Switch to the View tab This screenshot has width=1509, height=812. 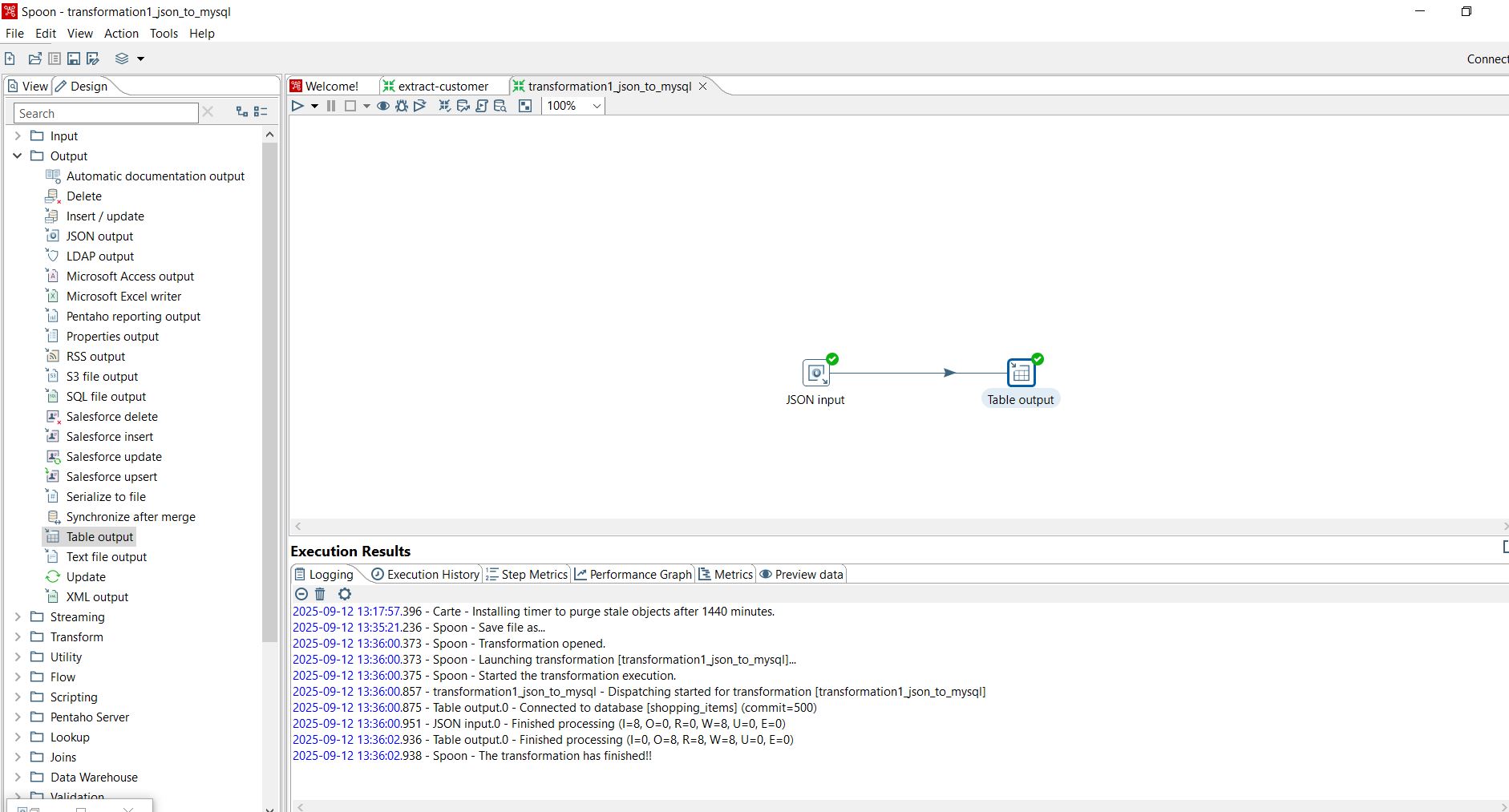point(28,86)
